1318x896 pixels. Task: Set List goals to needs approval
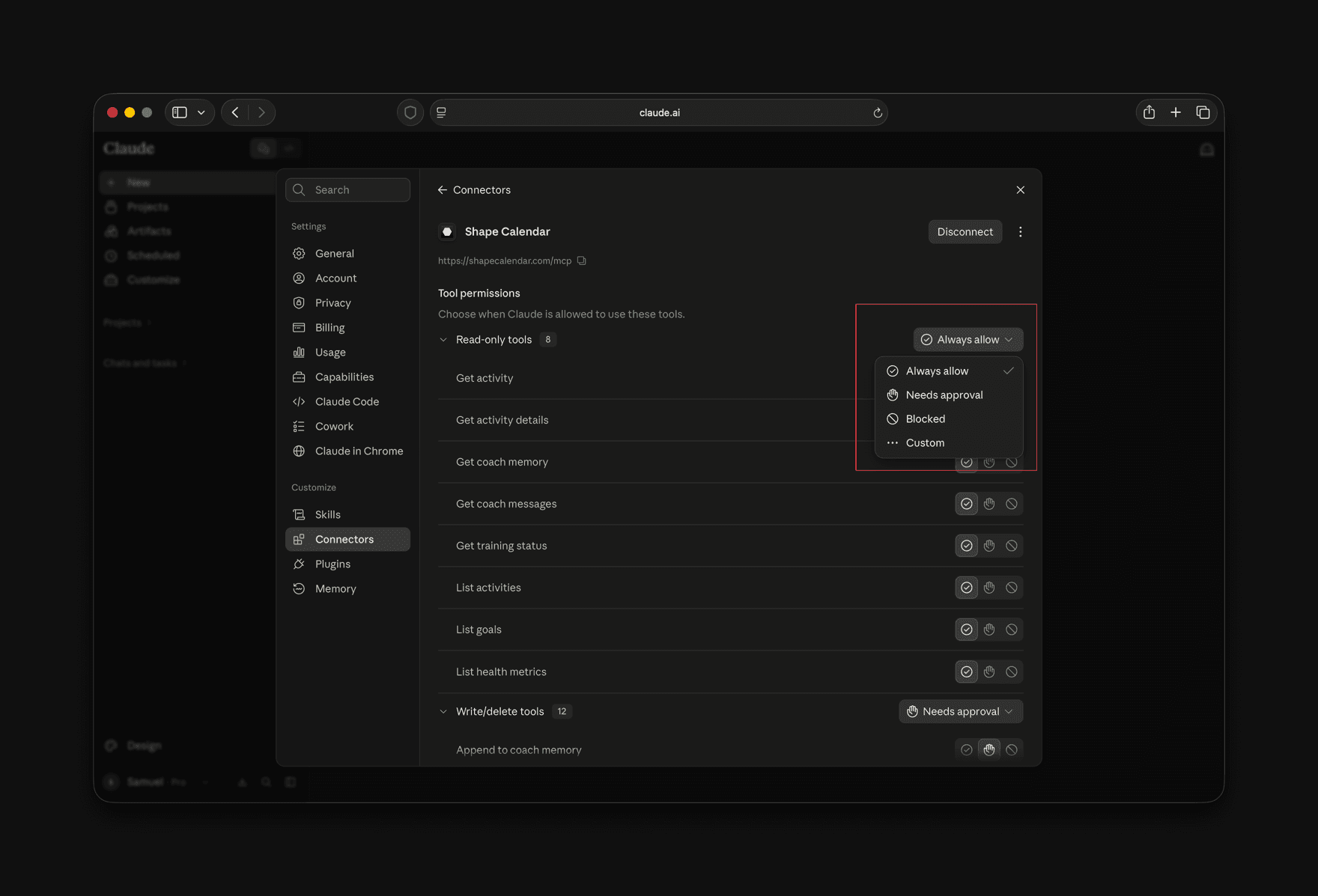coord(989,630)
